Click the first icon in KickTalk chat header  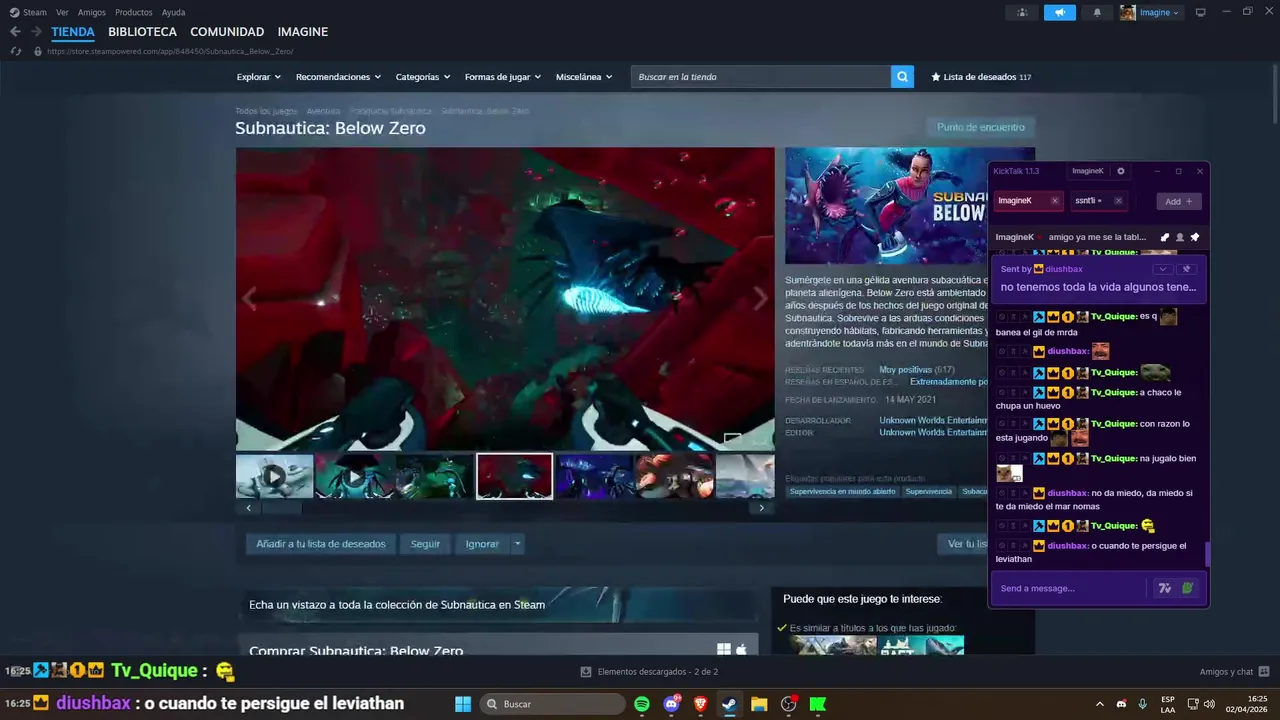click(x=1165, y=237)
